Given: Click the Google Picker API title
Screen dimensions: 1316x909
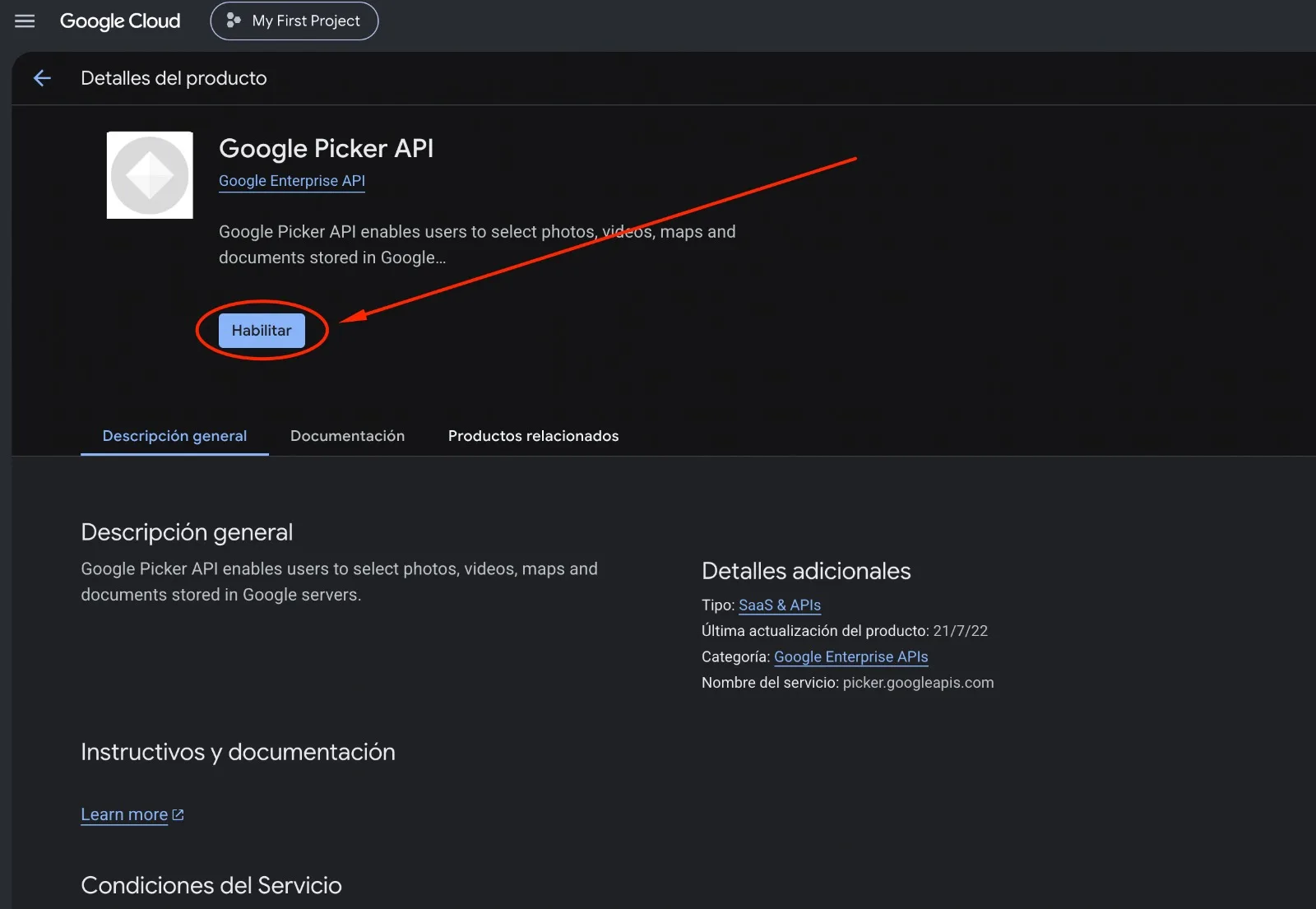Looking at the screenshot, I should point(326,148).
